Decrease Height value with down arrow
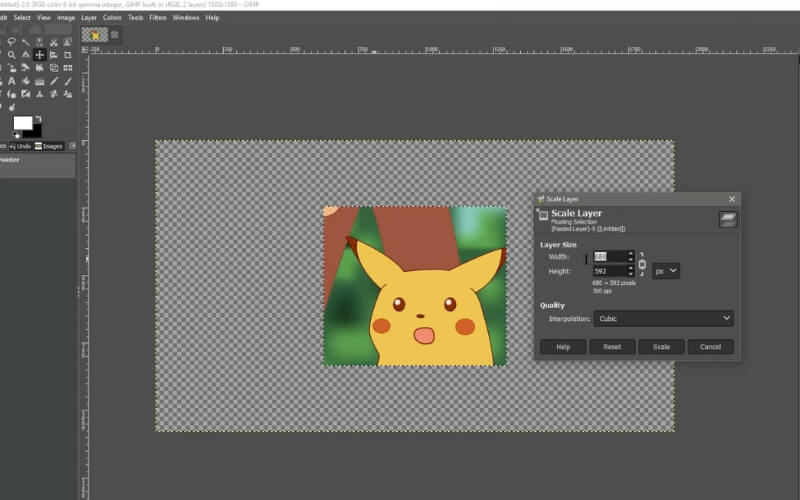 (631, 274)
